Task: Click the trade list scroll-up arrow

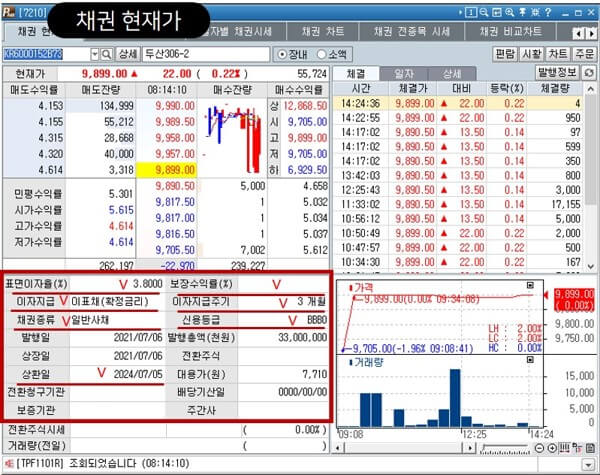Action: (590, 89)
